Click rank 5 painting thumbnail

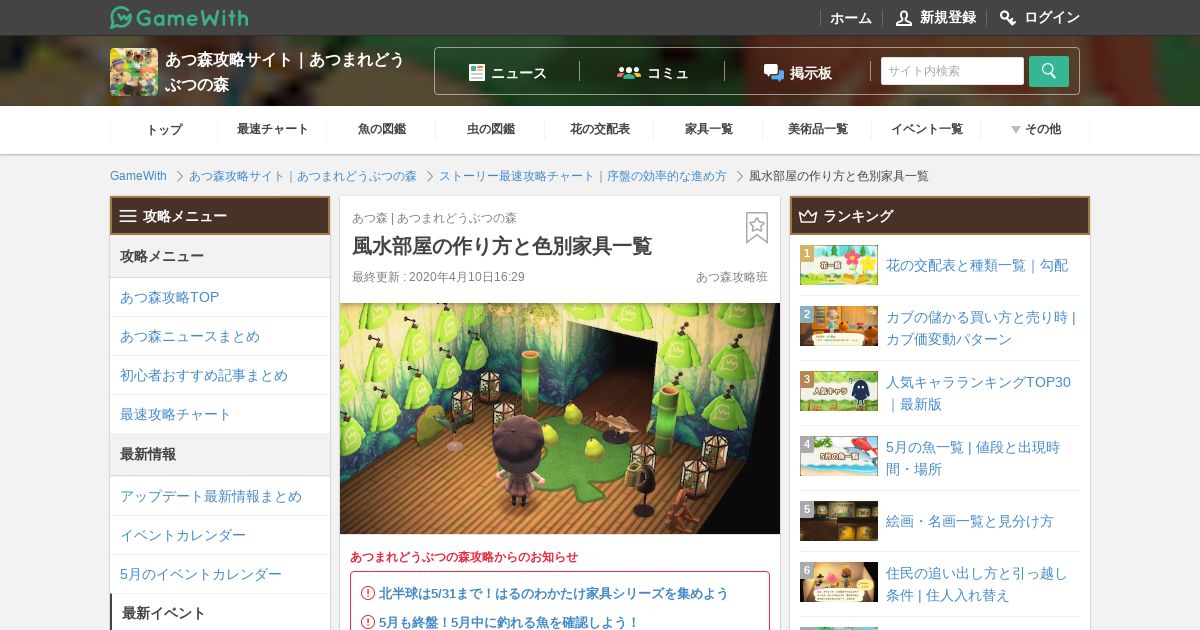tap(839, 521)
